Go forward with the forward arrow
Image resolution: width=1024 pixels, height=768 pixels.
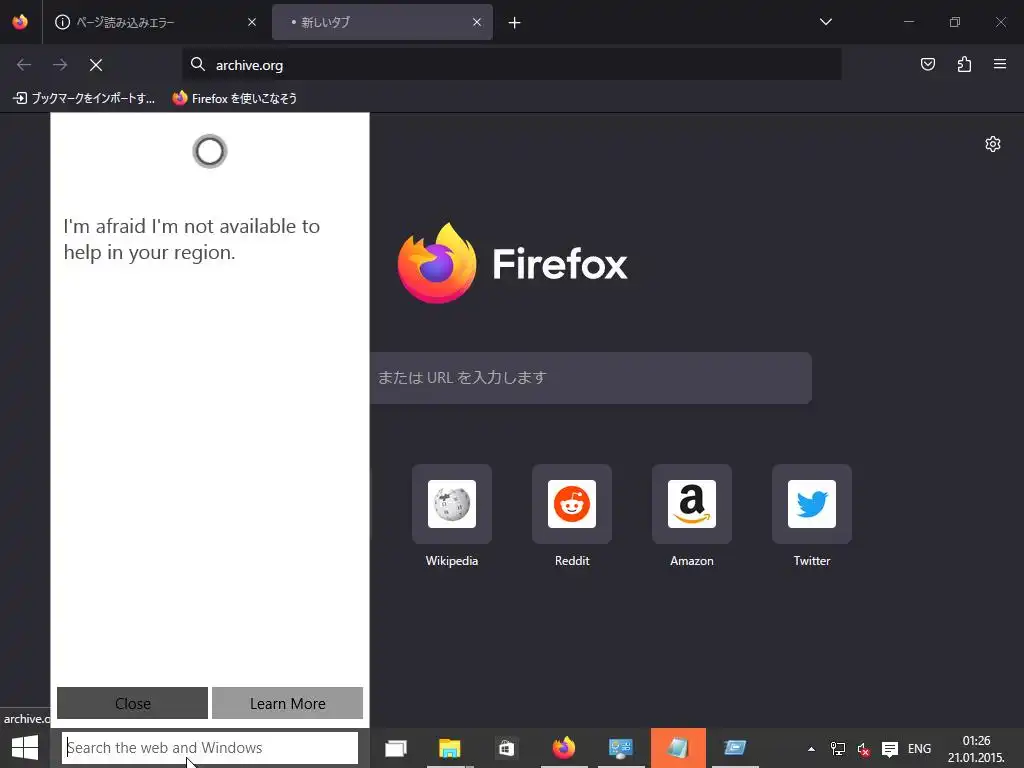pos(60,65)
